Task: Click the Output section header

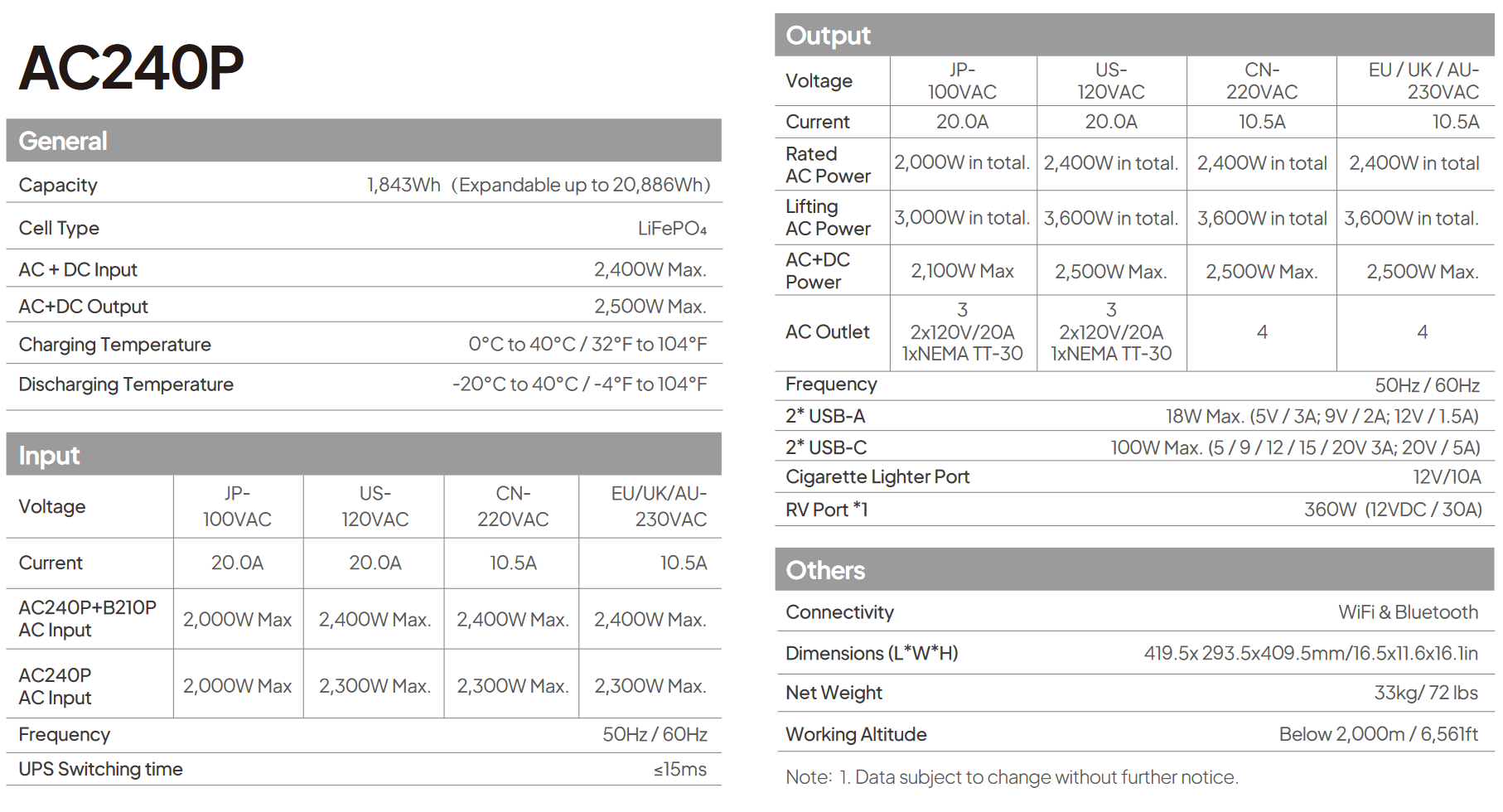Action: coord(1134,35)
